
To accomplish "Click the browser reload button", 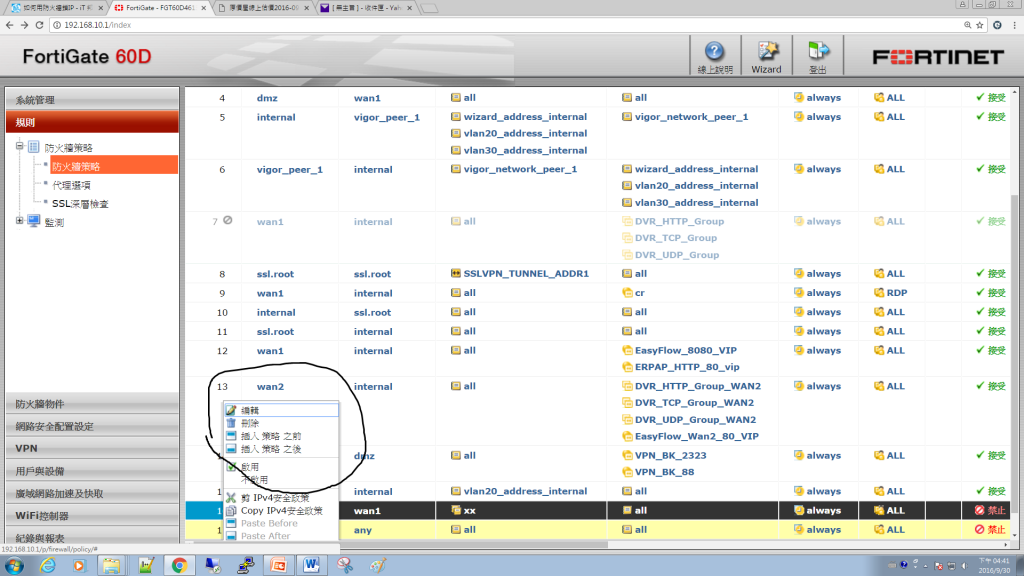I will pos(39,25).
